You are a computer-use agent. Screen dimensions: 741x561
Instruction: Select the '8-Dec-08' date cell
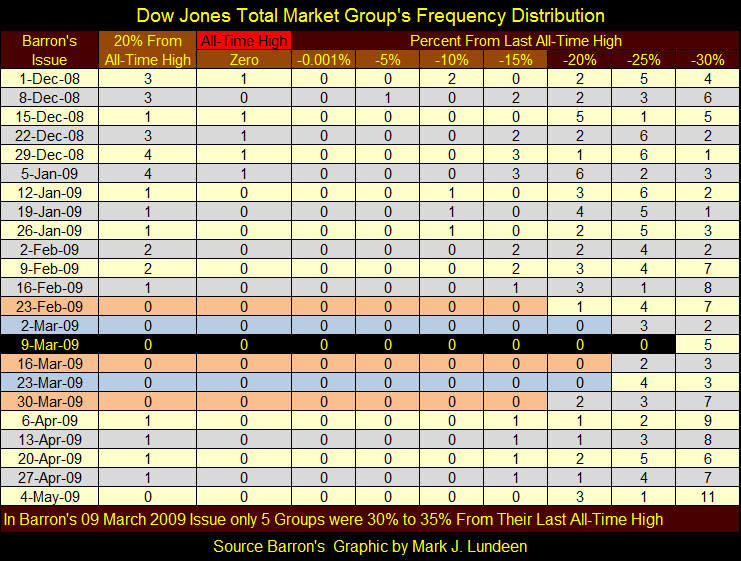50,98
